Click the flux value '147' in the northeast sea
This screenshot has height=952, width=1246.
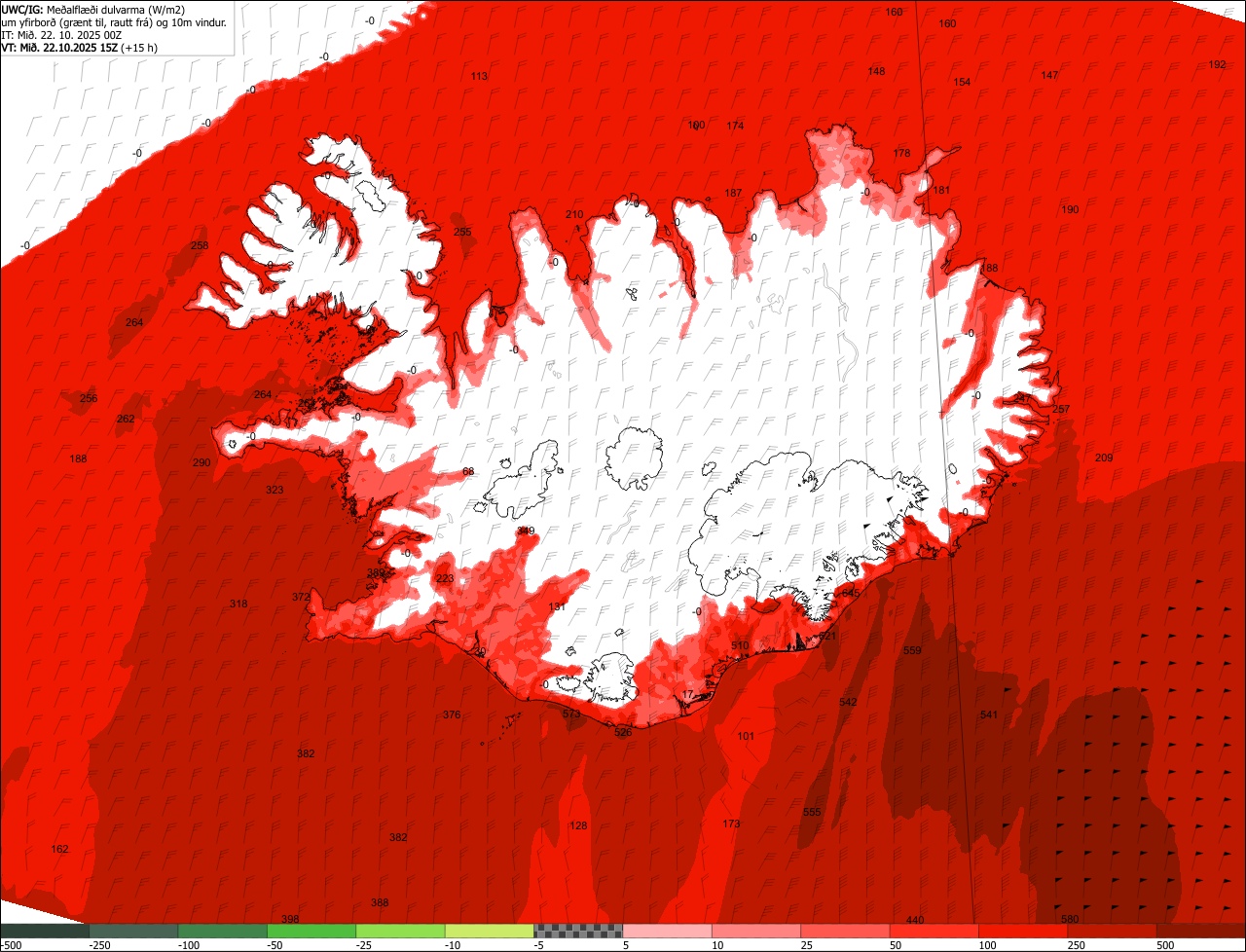pyautogui.click(x=1049, y=75)
